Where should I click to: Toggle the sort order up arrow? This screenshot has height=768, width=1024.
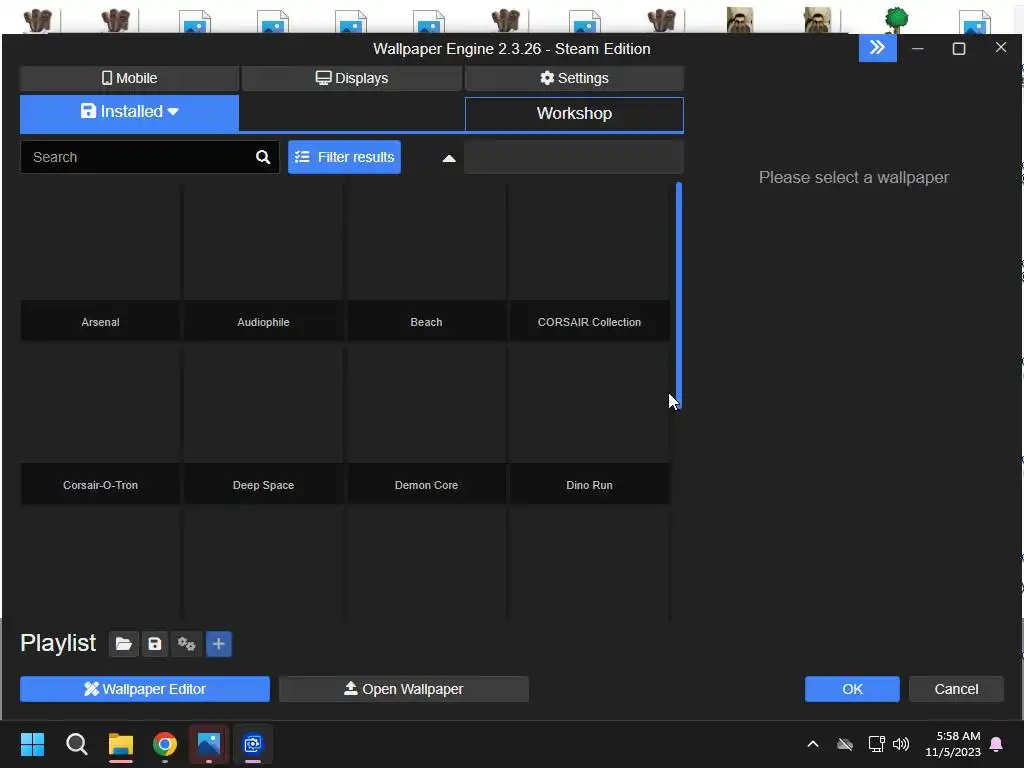click(449, 158)
